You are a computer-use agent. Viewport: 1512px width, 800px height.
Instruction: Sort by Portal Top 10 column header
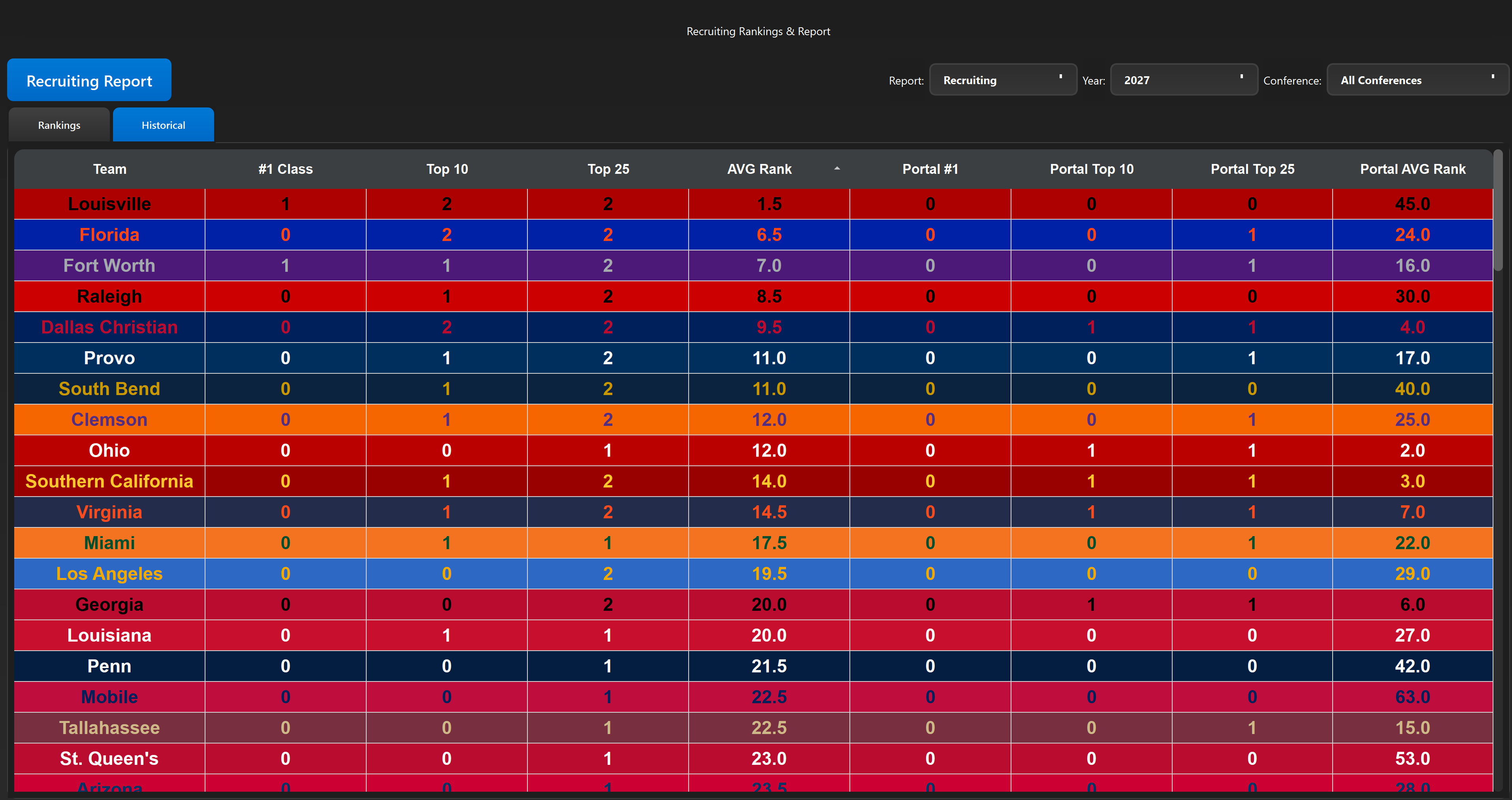[x=1091, y=169]
